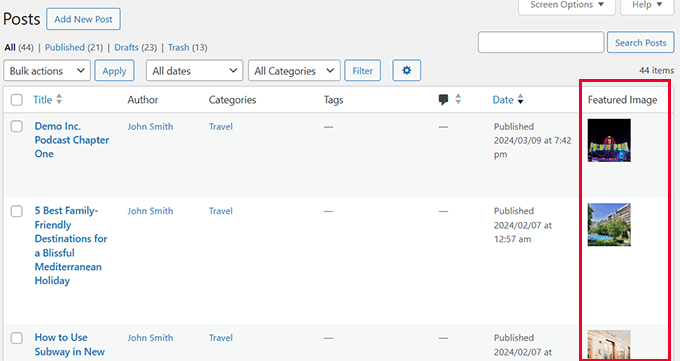Open the 5 Best Family-Friendly Destinations post
The height and width of the screenshot is (361, 680).
click(71, 246)
